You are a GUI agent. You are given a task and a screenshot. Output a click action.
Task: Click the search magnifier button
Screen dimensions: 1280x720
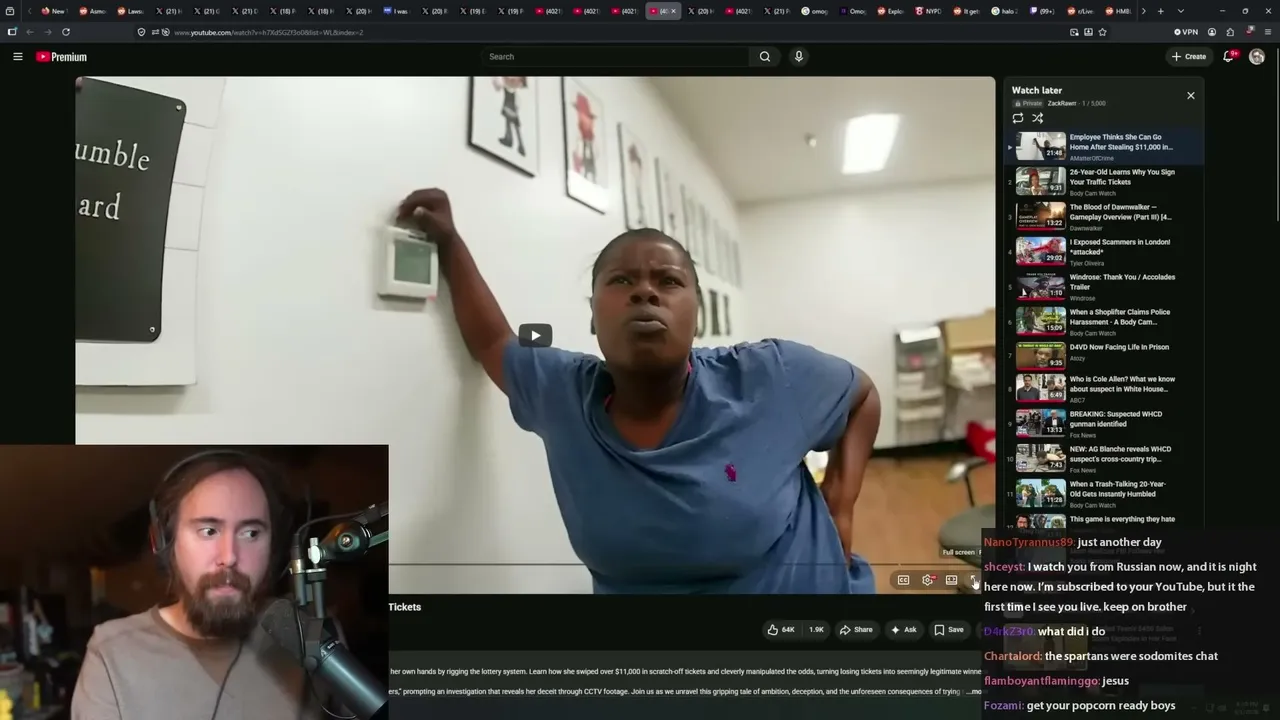click(x=765, y=57)
